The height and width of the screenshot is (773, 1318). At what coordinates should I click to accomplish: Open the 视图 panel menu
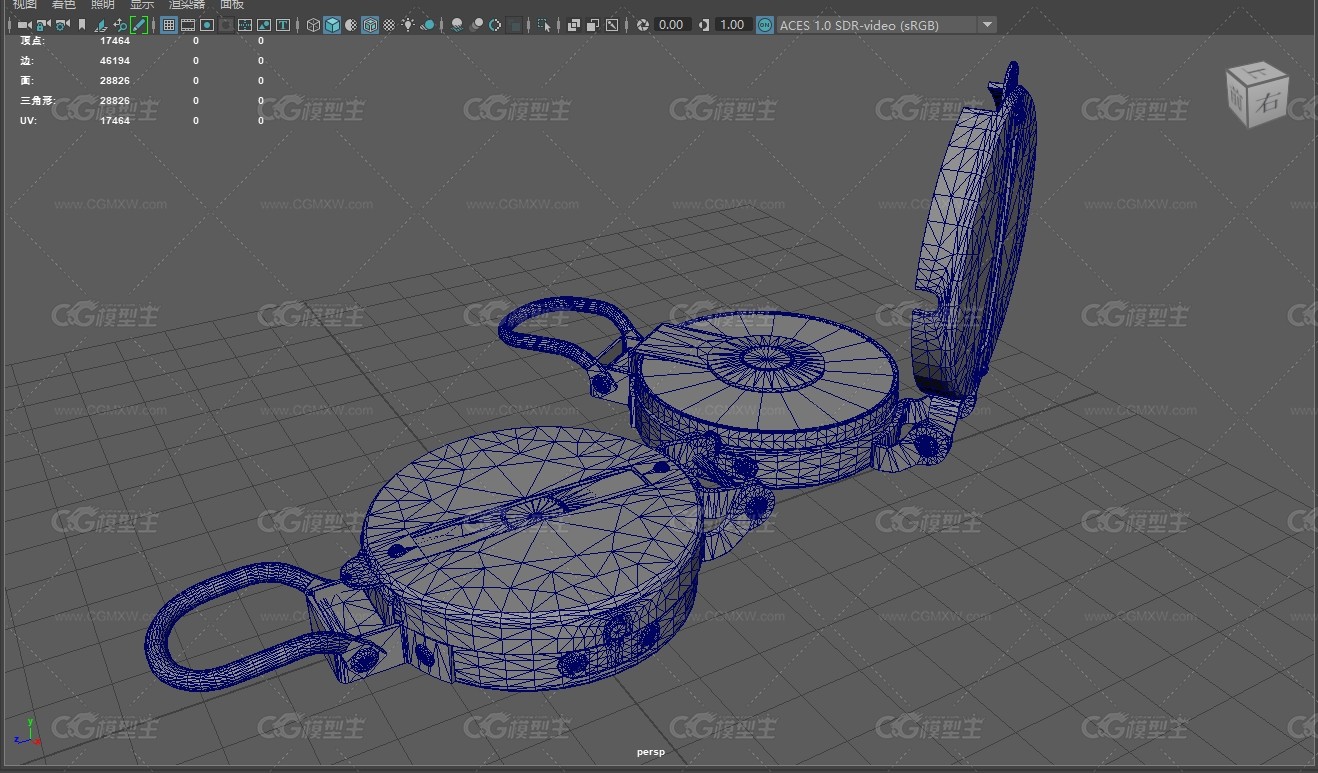[x=24, y=4]
